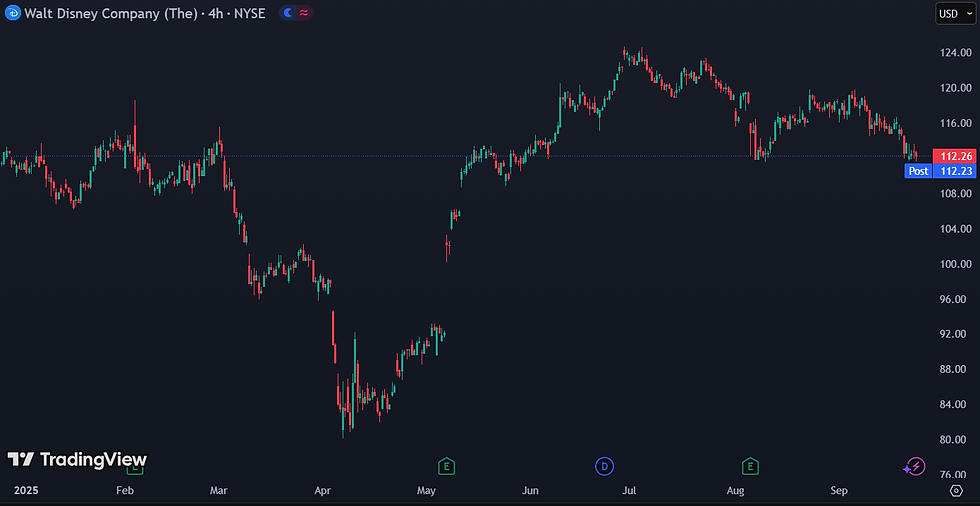980x506 pixels.
Task: Click the 116.00 price axis label
Action: (956, 123)
